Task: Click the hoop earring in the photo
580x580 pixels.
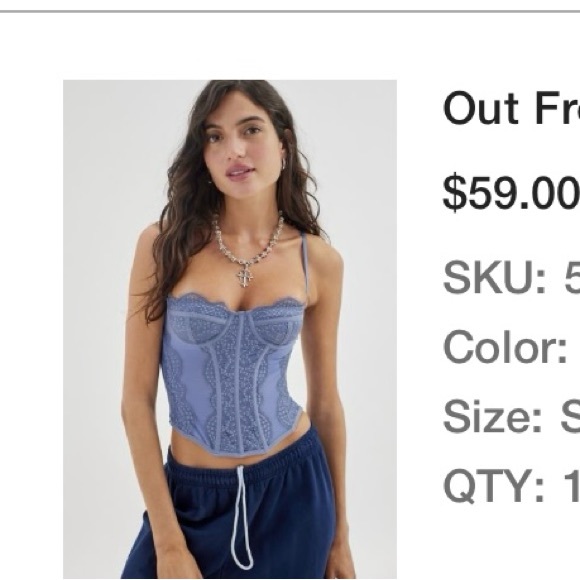Action: [283, 166]
